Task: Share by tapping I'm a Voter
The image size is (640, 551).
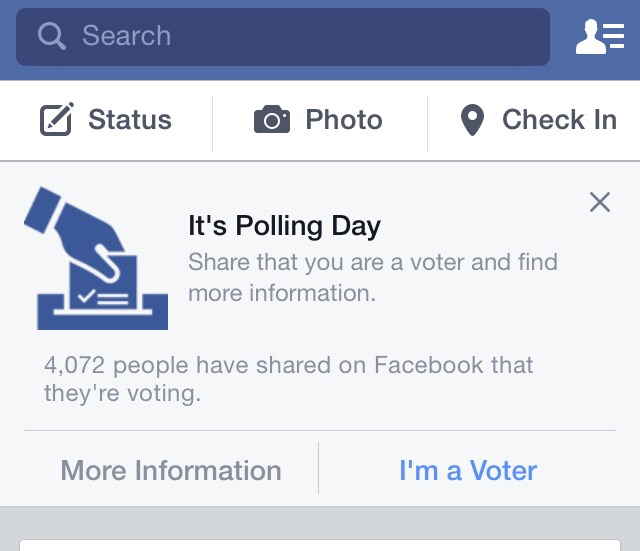Action: (x=468, y=470)
